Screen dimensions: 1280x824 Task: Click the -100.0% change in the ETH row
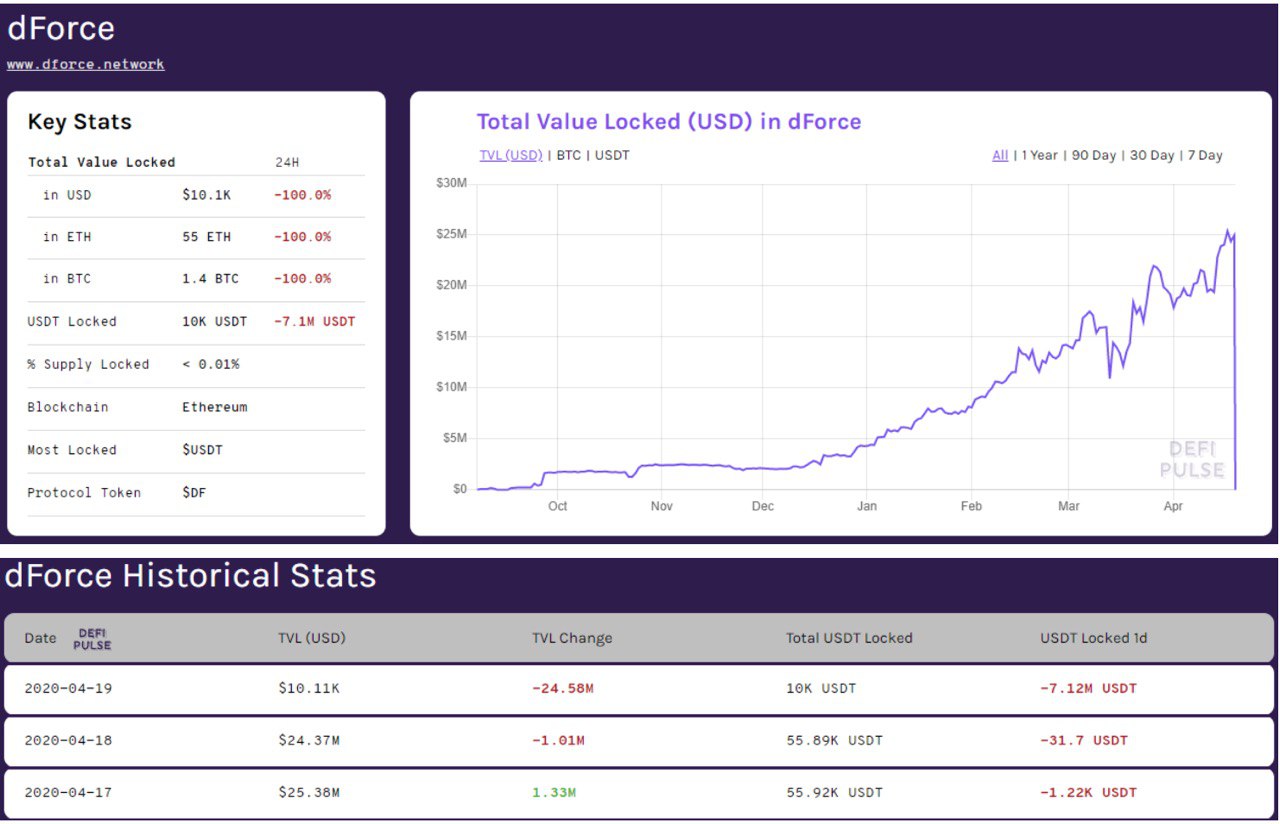tap(303, 237)
